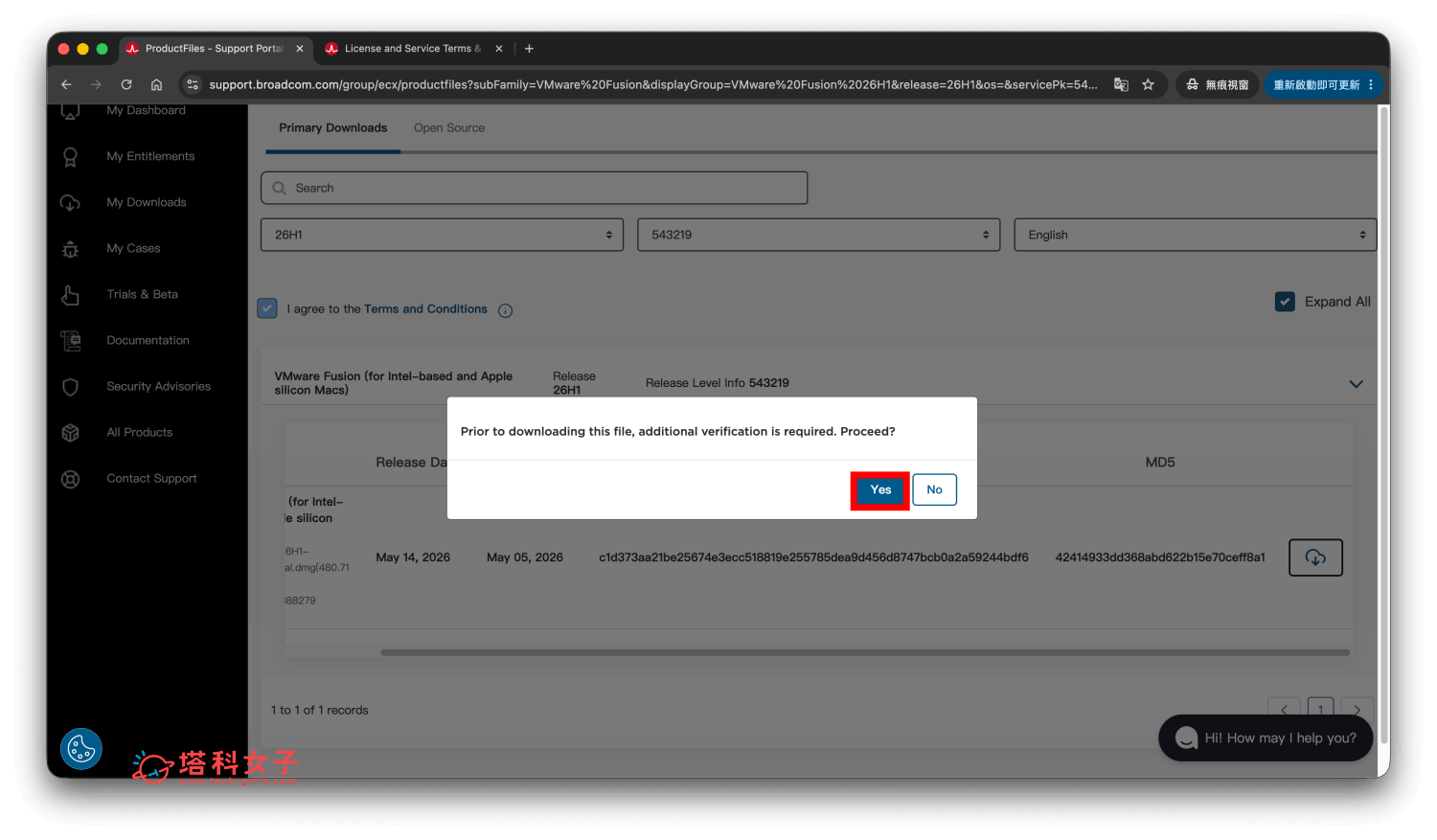Click the relaunch to update button
1437x840 pixels.
(x=1324, y=84)
